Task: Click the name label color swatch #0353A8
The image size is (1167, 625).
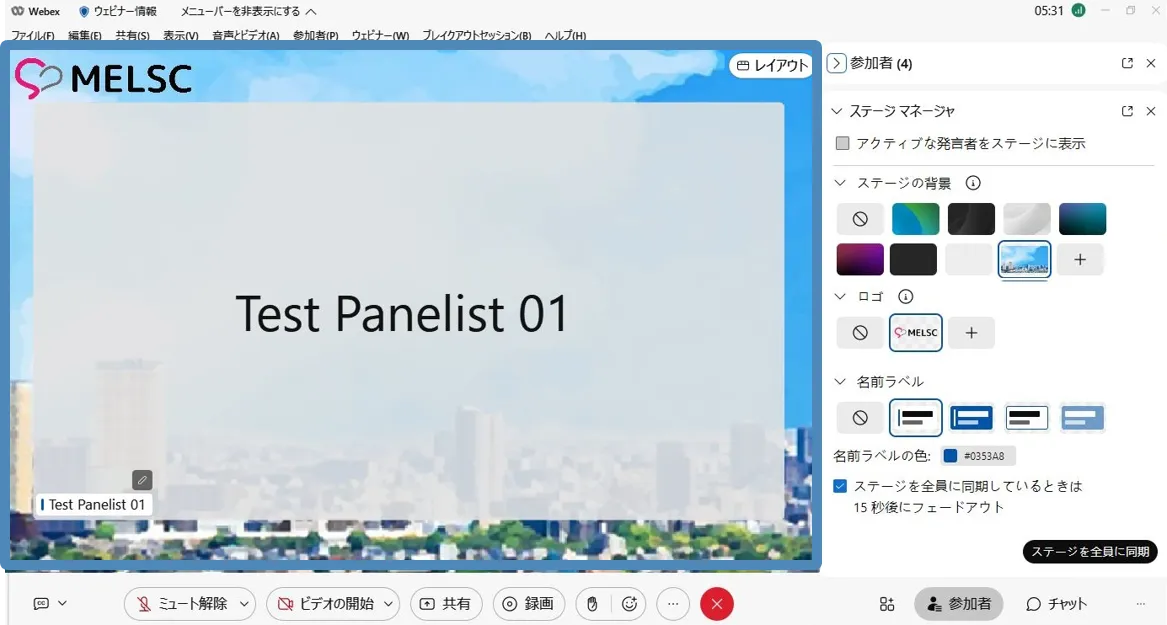Action: (950, 456)
